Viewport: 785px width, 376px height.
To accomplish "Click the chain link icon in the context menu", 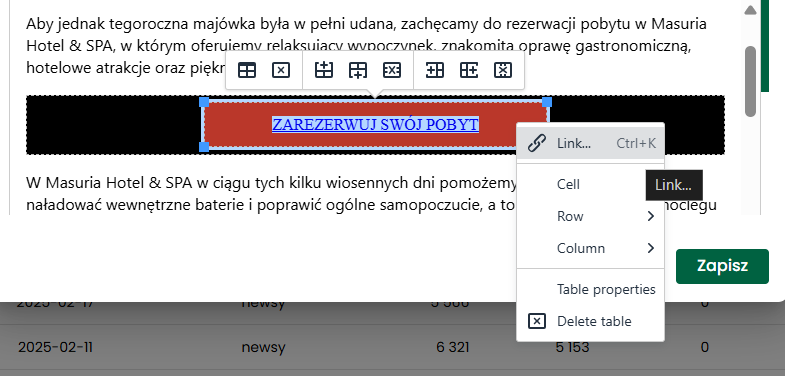I will click(537, 143).
